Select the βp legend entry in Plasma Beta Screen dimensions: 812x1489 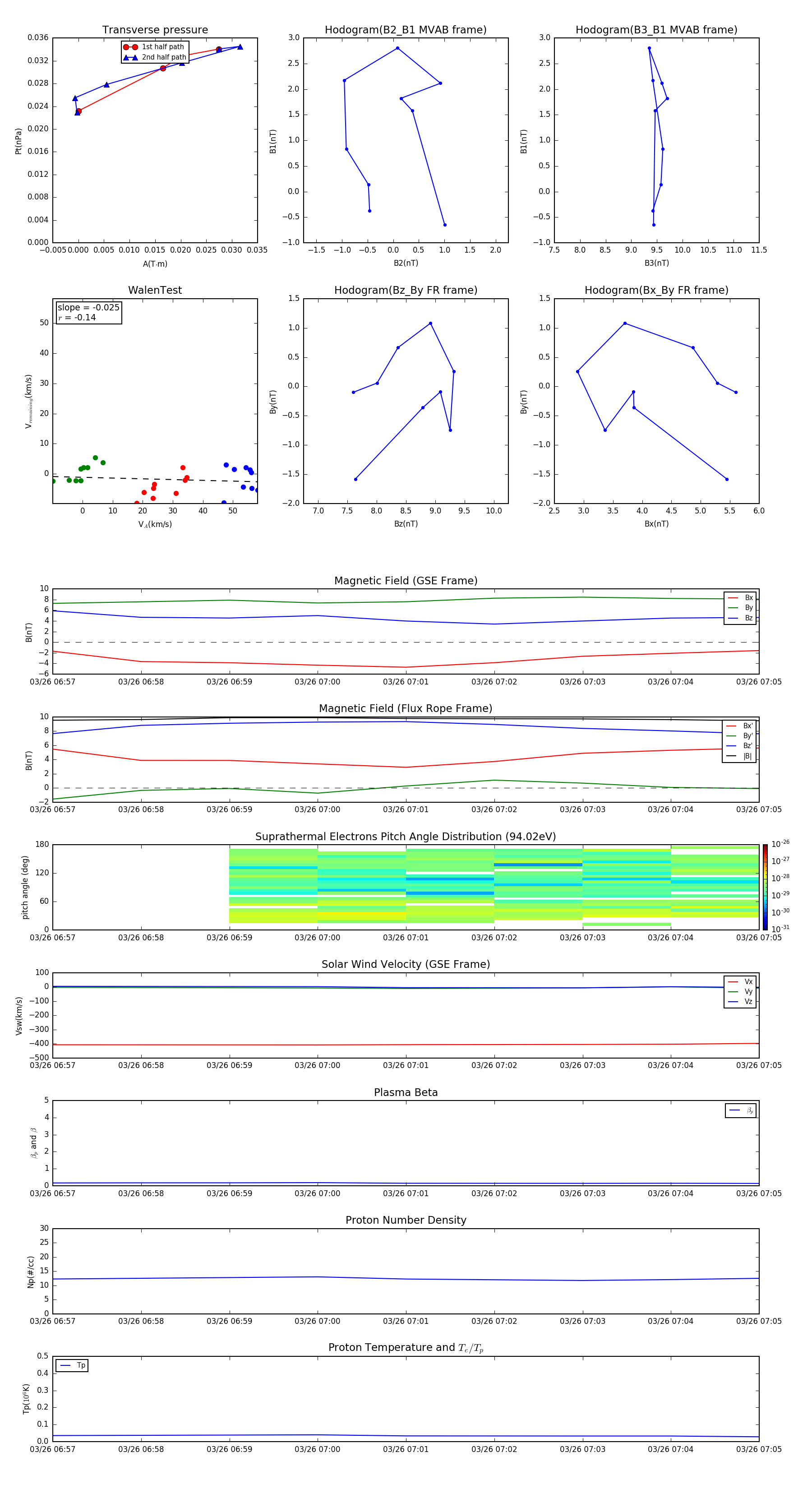coord(741,1110)
